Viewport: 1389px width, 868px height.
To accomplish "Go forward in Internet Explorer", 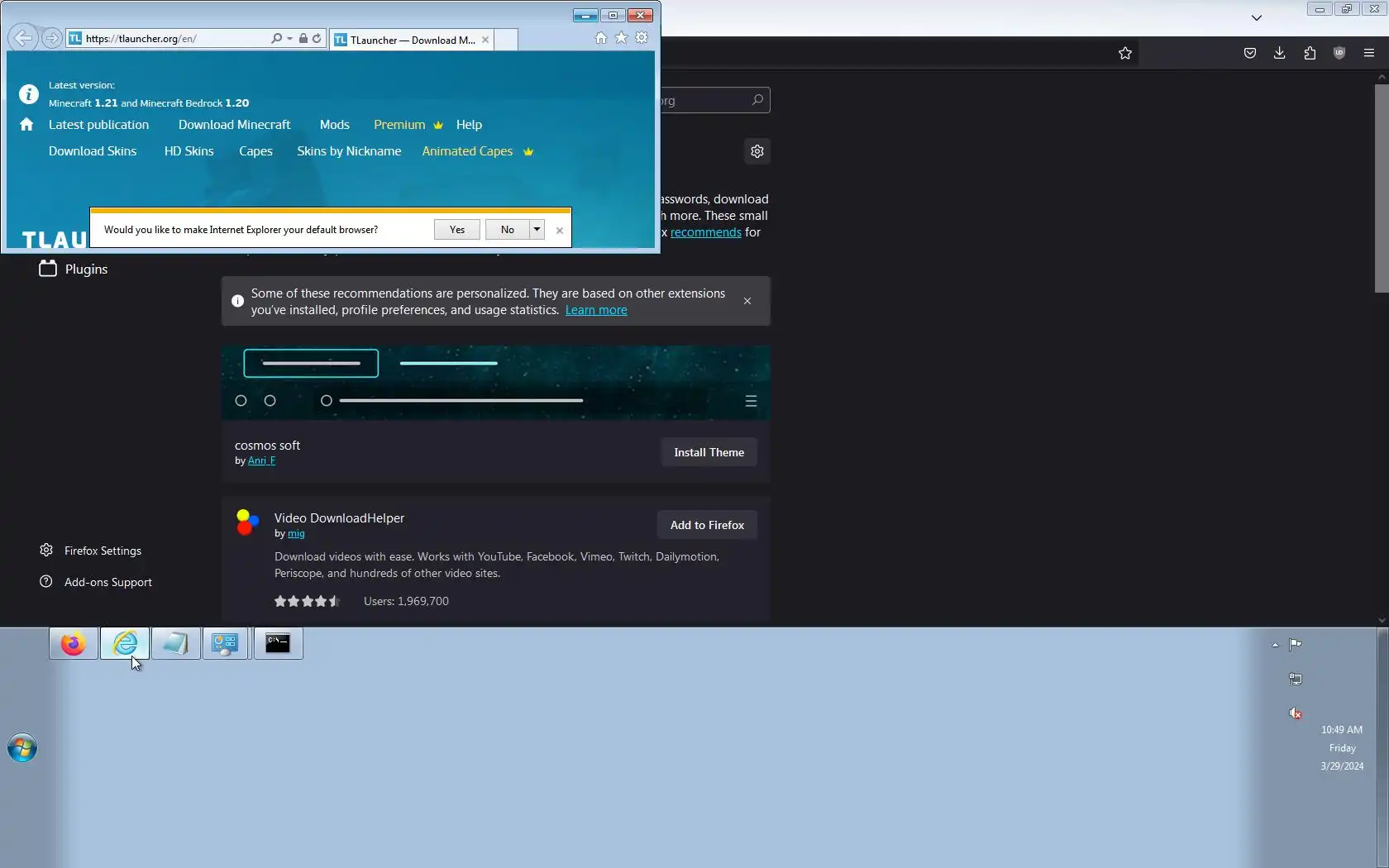I will click(51, 38).
